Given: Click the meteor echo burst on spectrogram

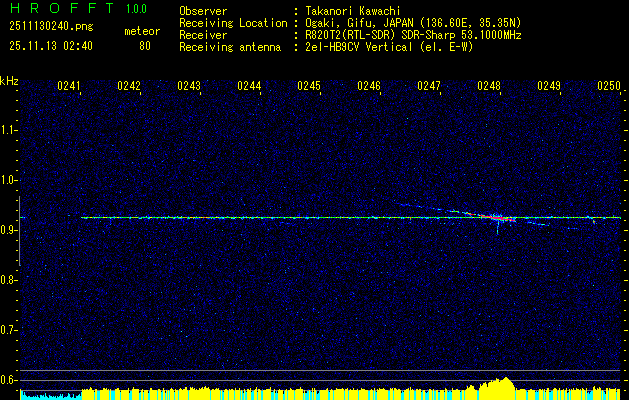Looking at the screenshot, I should [495, 217].
